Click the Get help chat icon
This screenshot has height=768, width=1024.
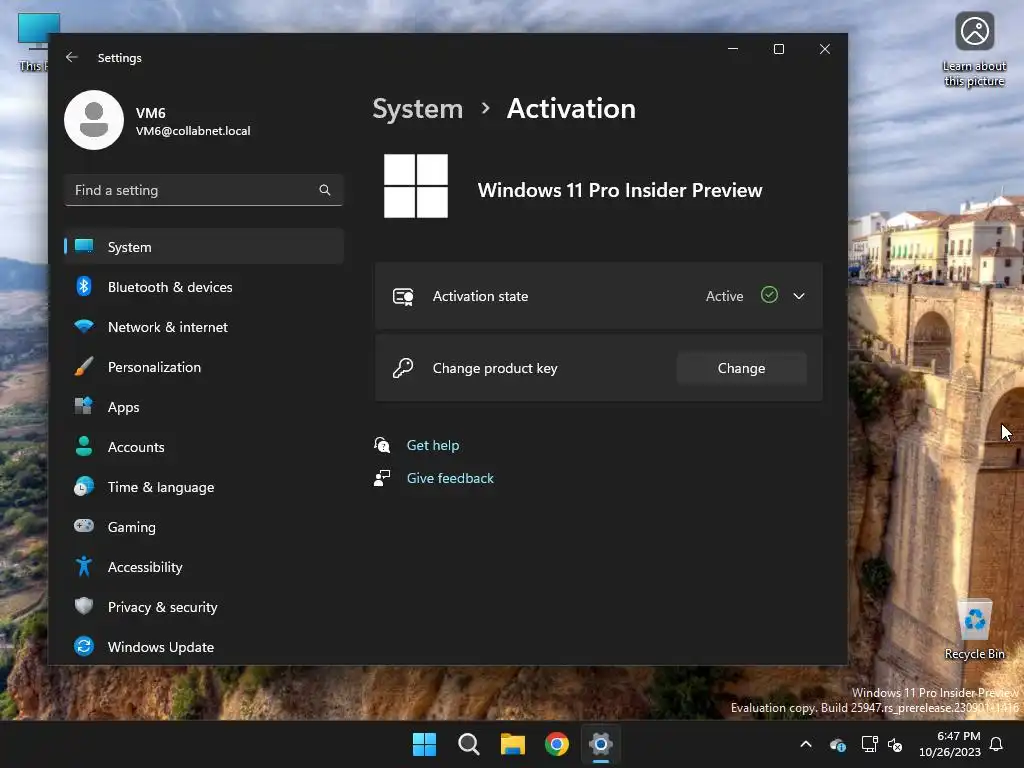click(382, 445)
